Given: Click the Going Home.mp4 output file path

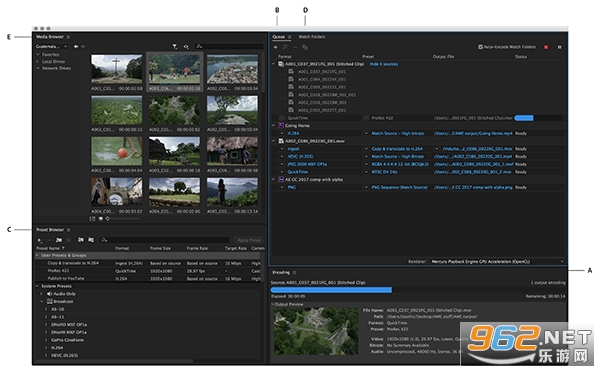Looking at the screenshot, I should (473, 133).
